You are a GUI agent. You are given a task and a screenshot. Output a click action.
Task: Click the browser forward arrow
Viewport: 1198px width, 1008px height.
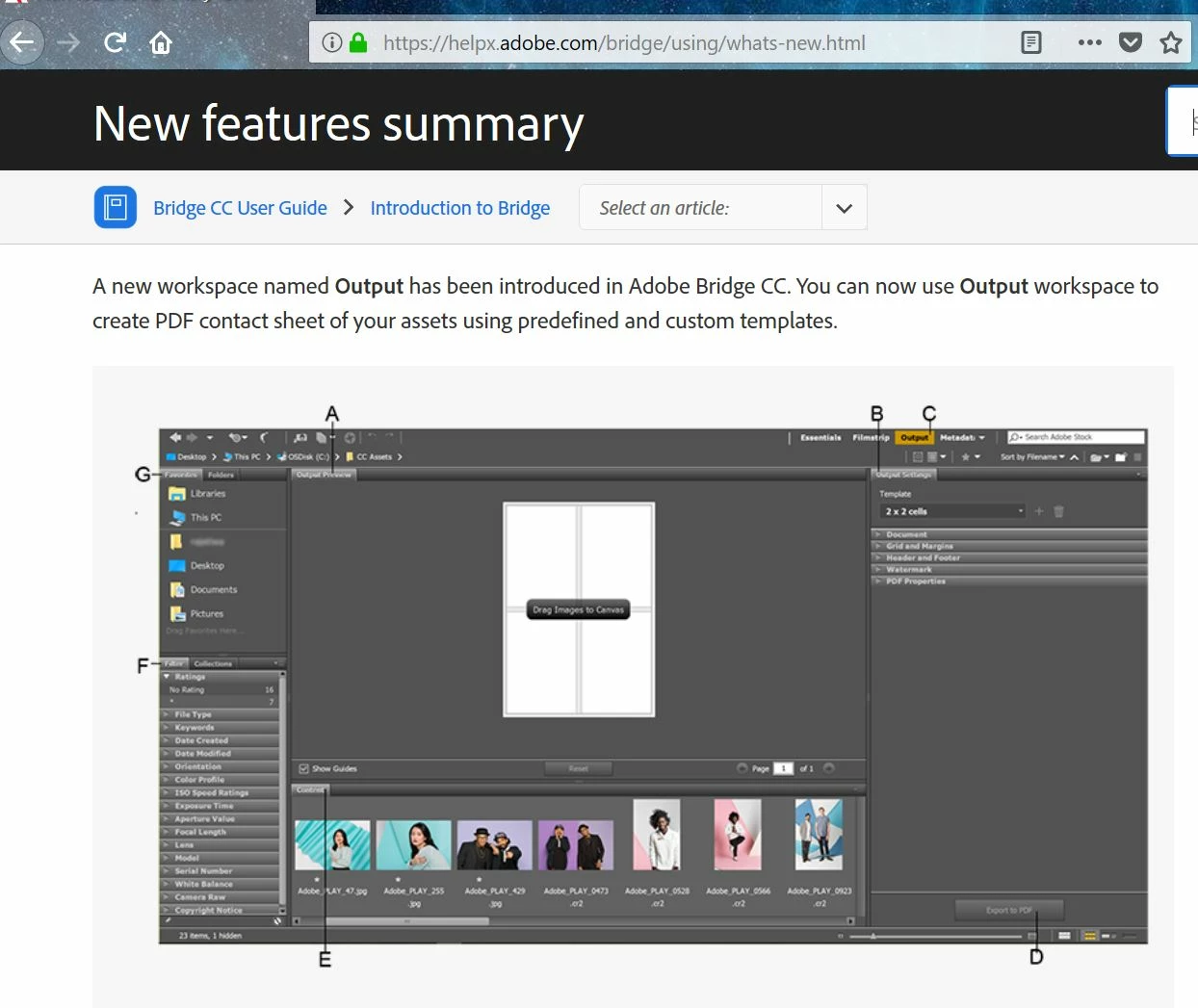coord(68,42)
